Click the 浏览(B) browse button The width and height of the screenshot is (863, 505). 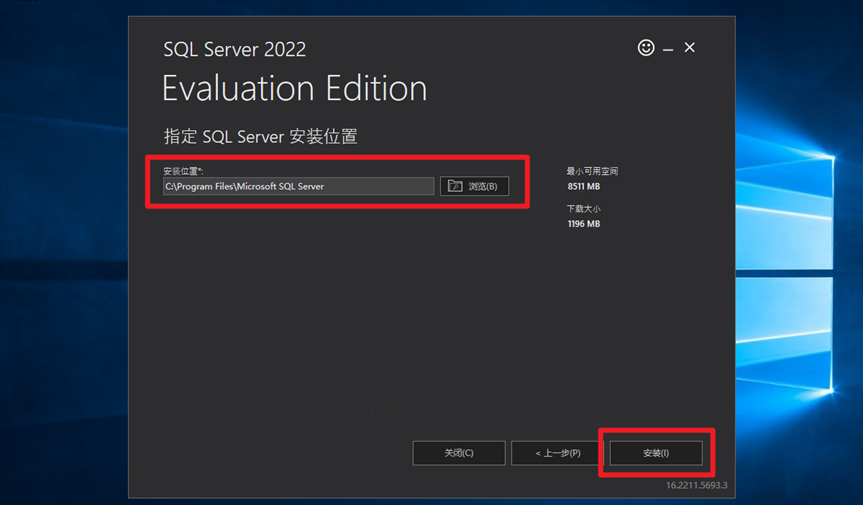[474, 186]
